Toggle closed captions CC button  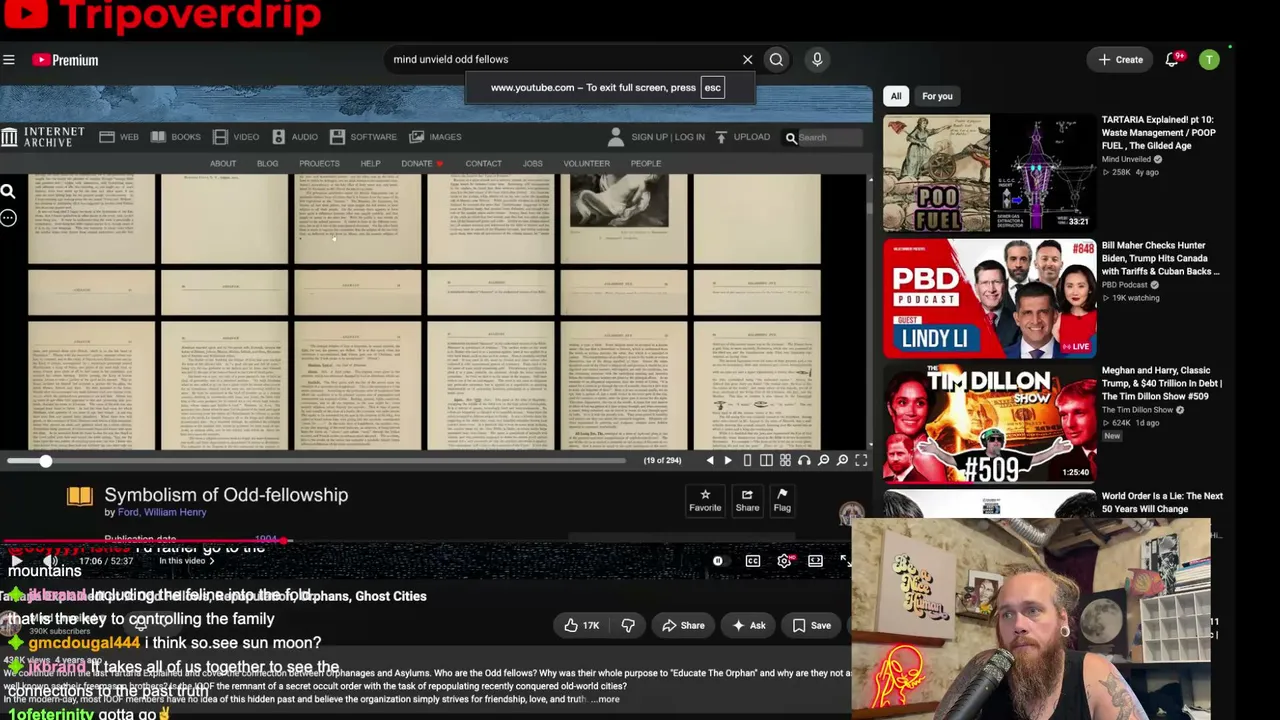pyautogui.click(x=753, y=561)
